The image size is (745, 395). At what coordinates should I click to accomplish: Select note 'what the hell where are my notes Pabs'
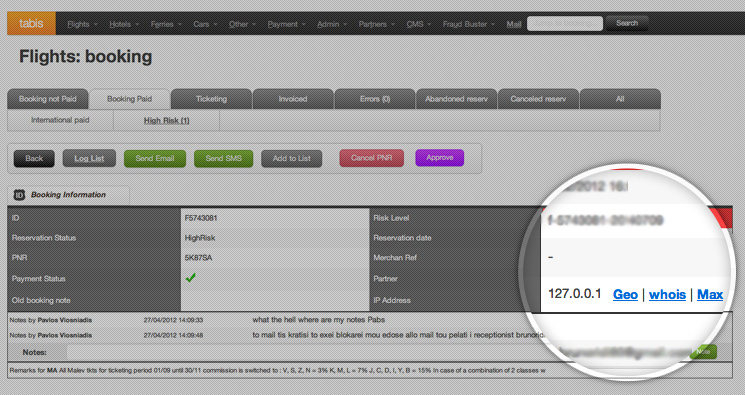(319, 320)
